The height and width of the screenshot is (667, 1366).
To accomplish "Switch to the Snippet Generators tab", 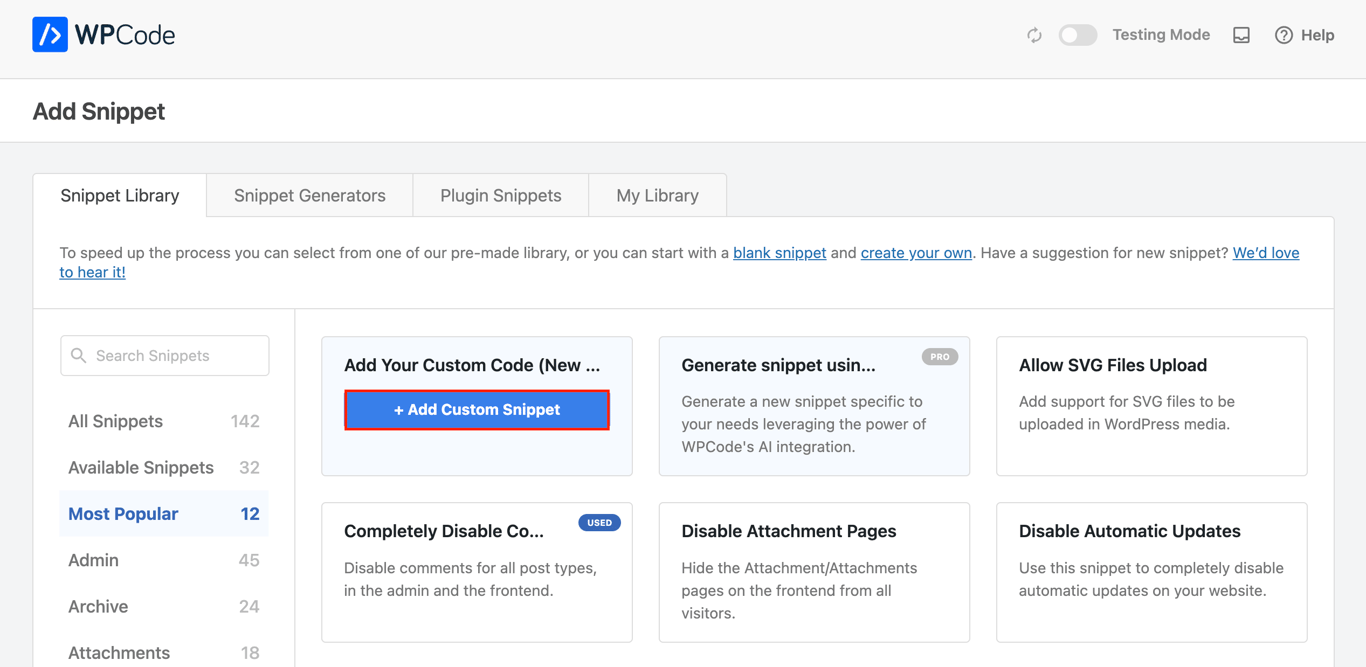I will (309, 195).
